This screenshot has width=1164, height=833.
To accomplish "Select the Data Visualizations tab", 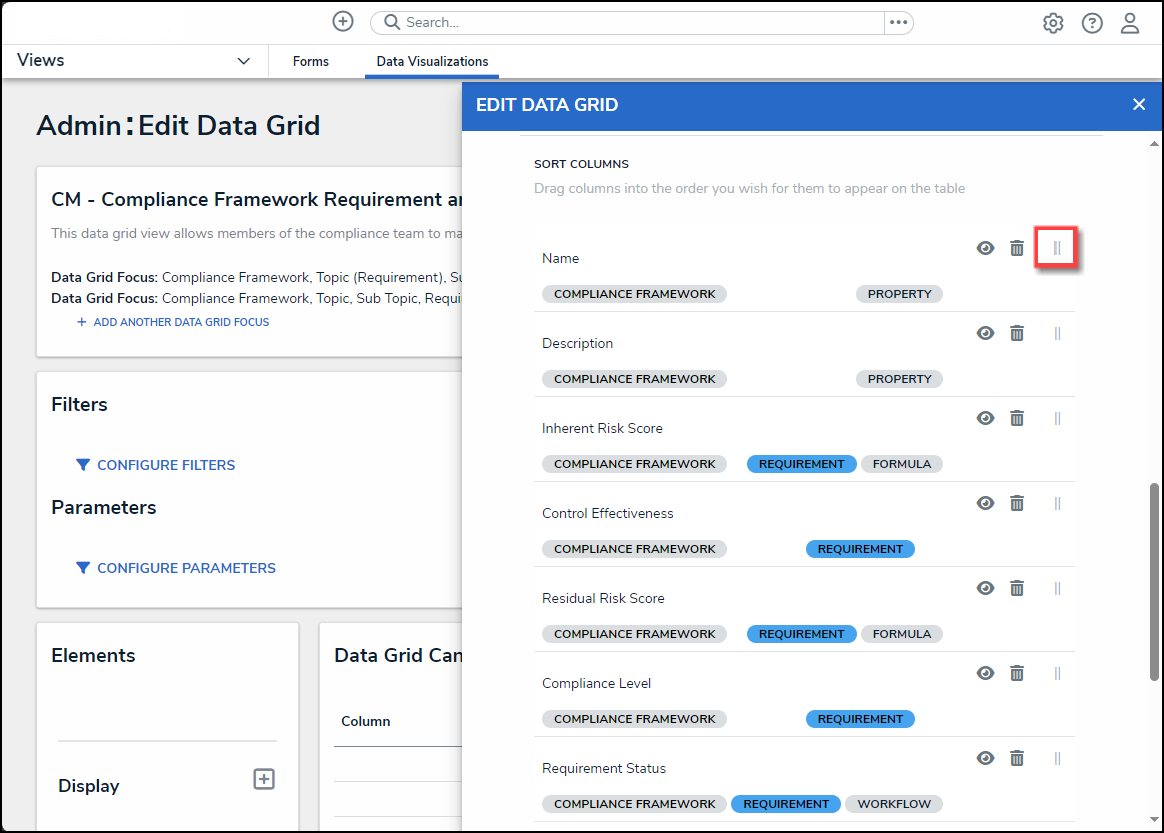I will 432,61.
